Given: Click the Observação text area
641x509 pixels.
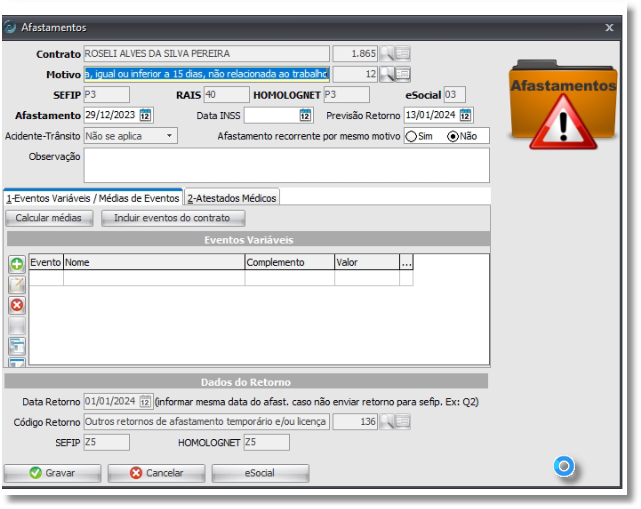Looking at the screenshot, I should [287, 165].
